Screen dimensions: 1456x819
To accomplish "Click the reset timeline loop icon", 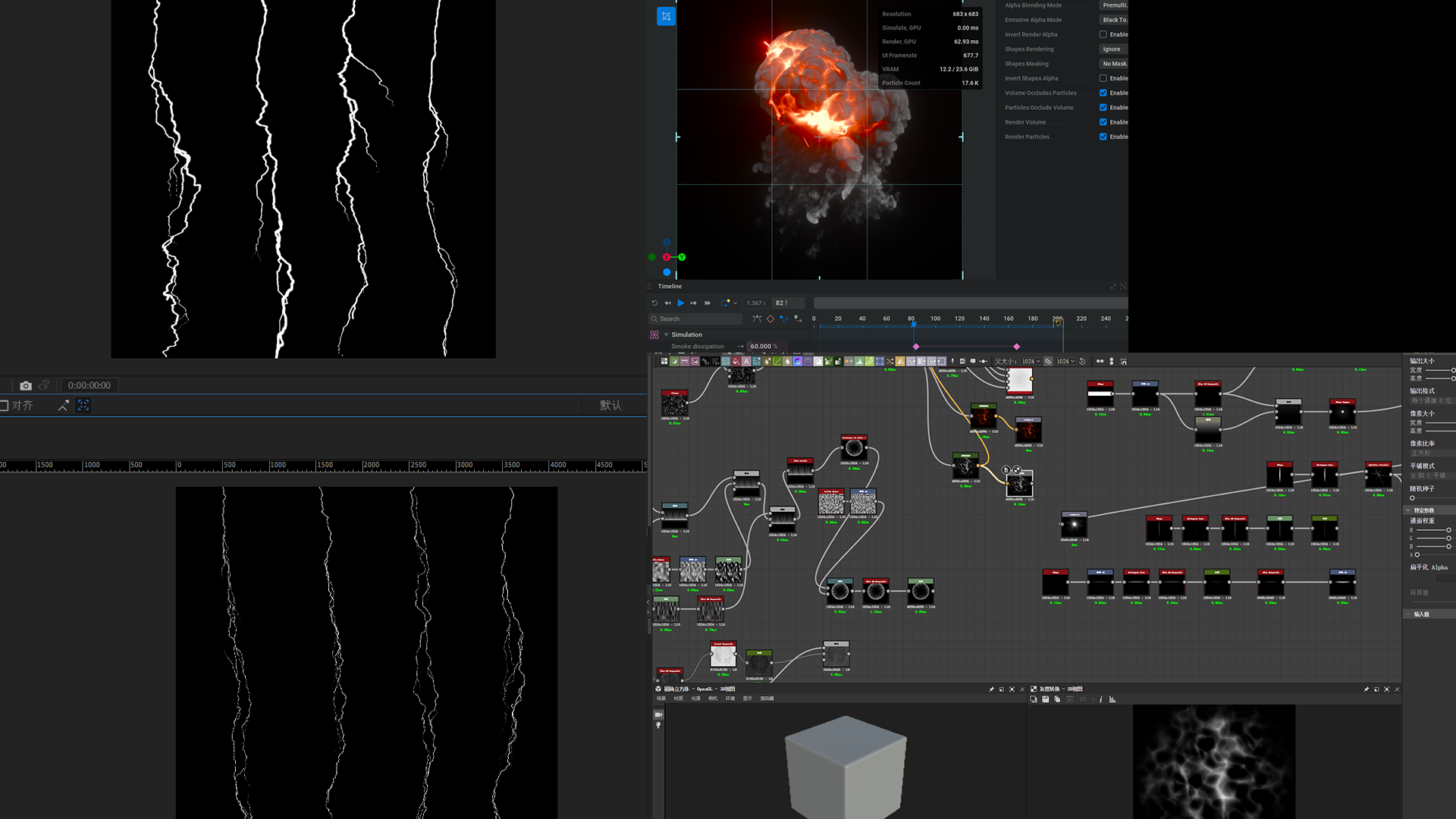I will pyautogui.click(x=654, y=303).
